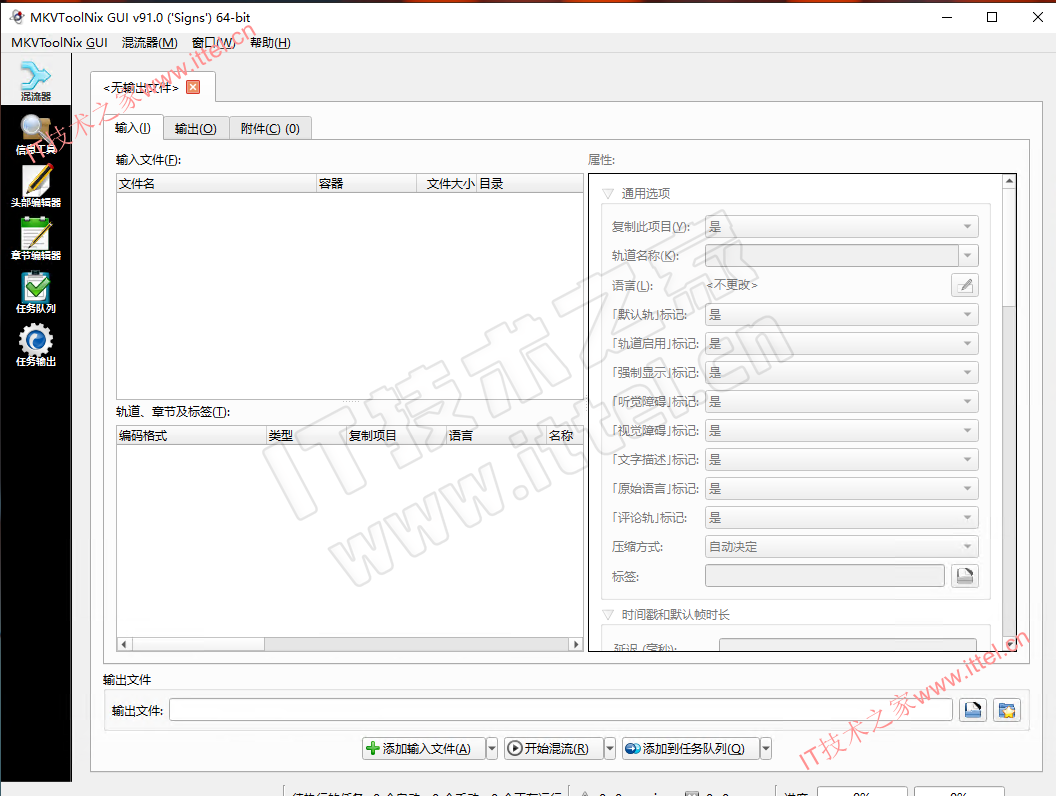The image size is (1056, 796).
Task: Click the 输出文件 path input field
Action: pos(561,710)
